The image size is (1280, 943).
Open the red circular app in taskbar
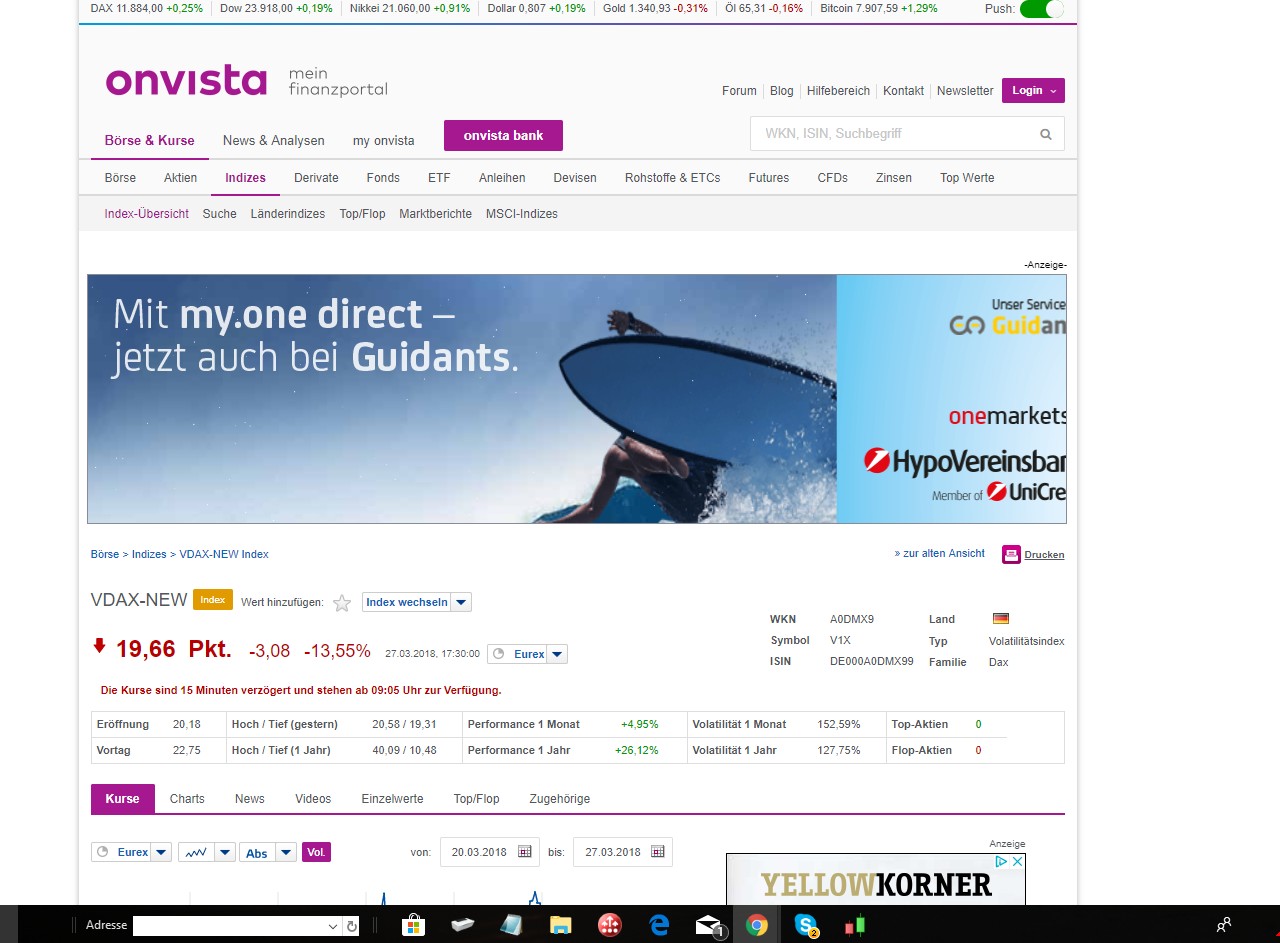click(609, 925)
